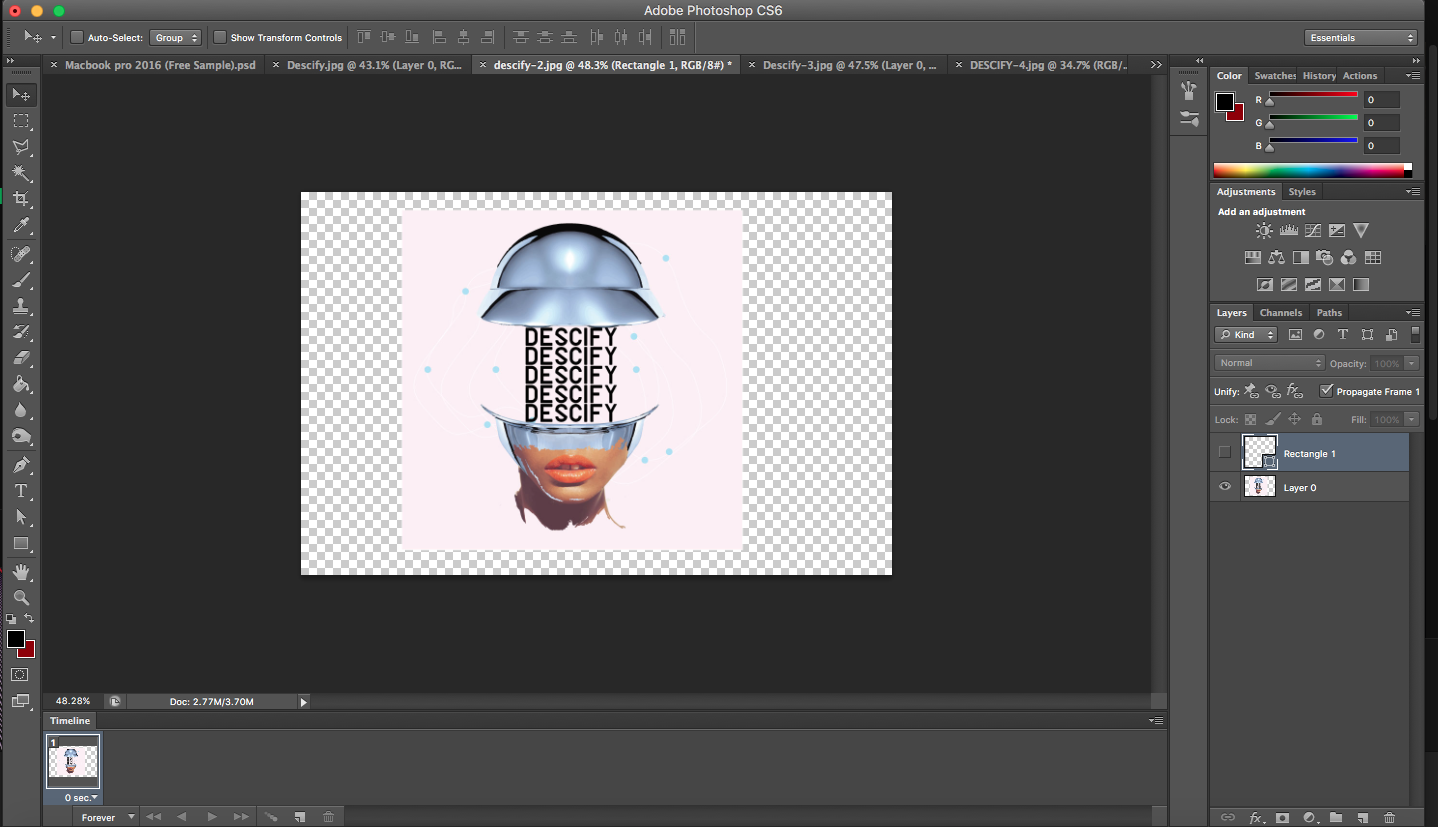The width and height of the screenshot is (1438, 827).
Task: Select the Blur tool
Action: pyautogui.click(x=21, y=410)
